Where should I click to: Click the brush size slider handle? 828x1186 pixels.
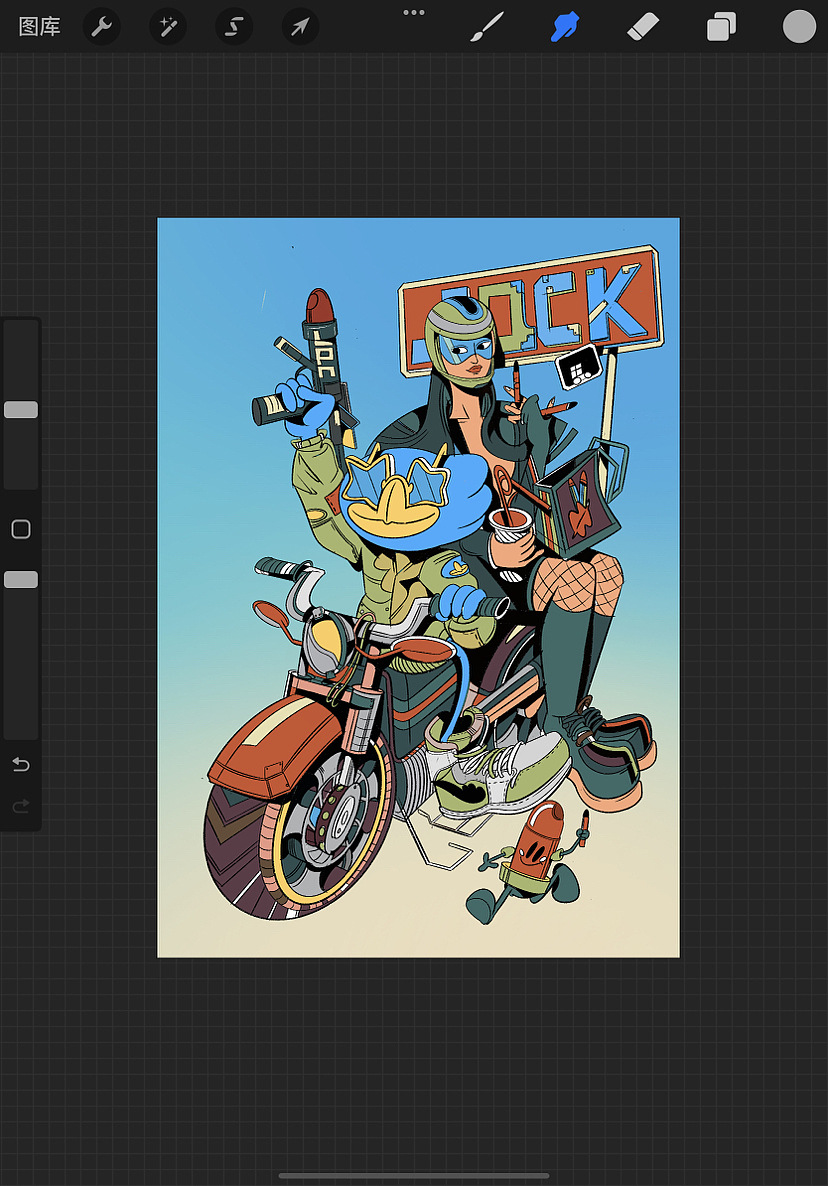[x=21, y=409]
